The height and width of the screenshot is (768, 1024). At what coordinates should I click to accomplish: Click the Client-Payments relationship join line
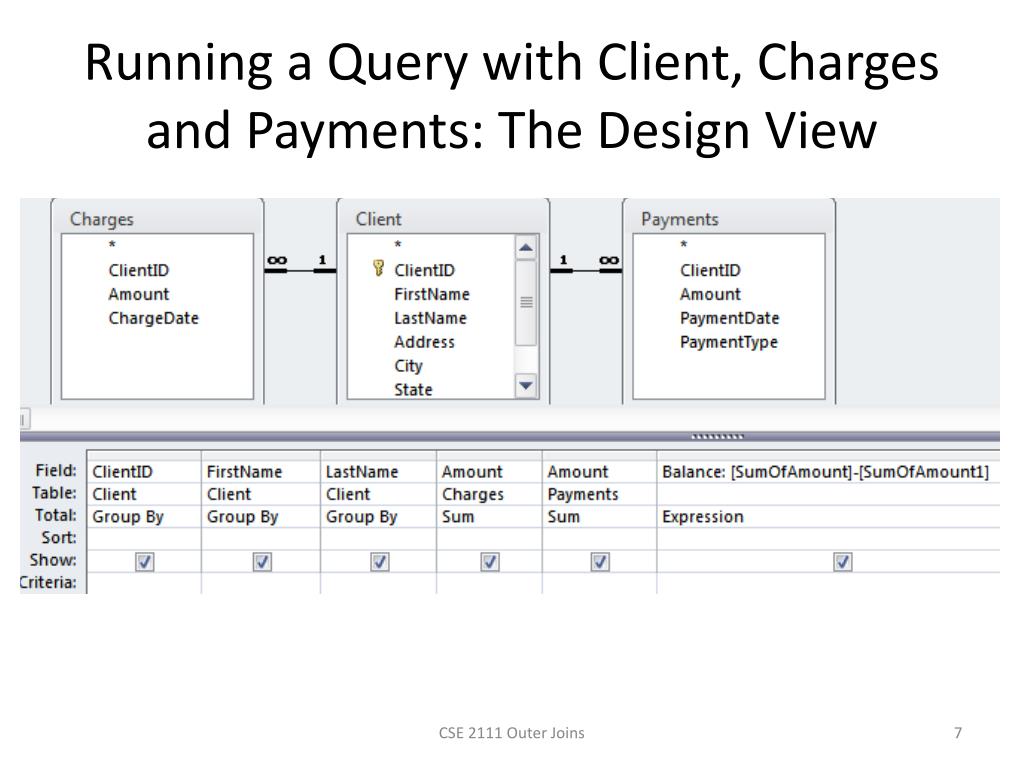coord(586,270)
